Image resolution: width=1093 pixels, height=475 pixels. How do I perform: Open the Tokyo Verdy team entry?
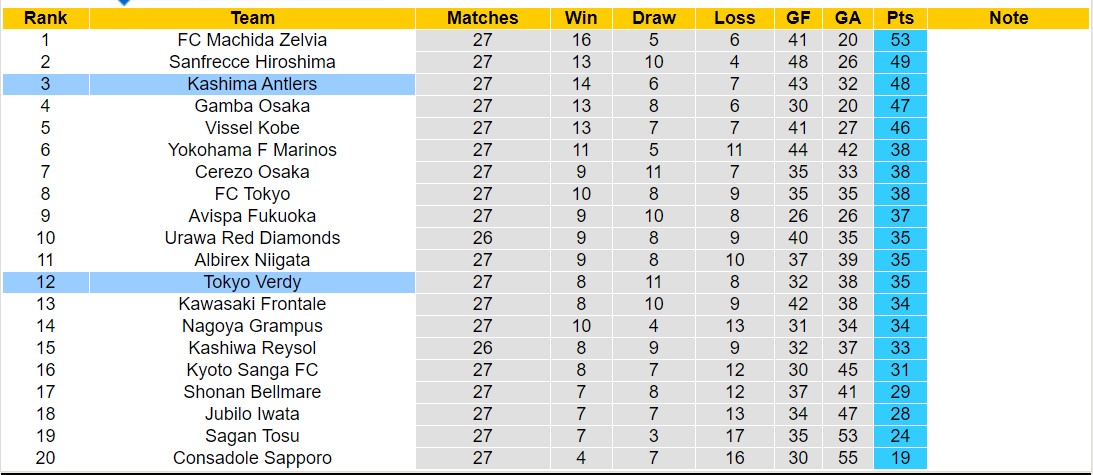tap(252, 282)
